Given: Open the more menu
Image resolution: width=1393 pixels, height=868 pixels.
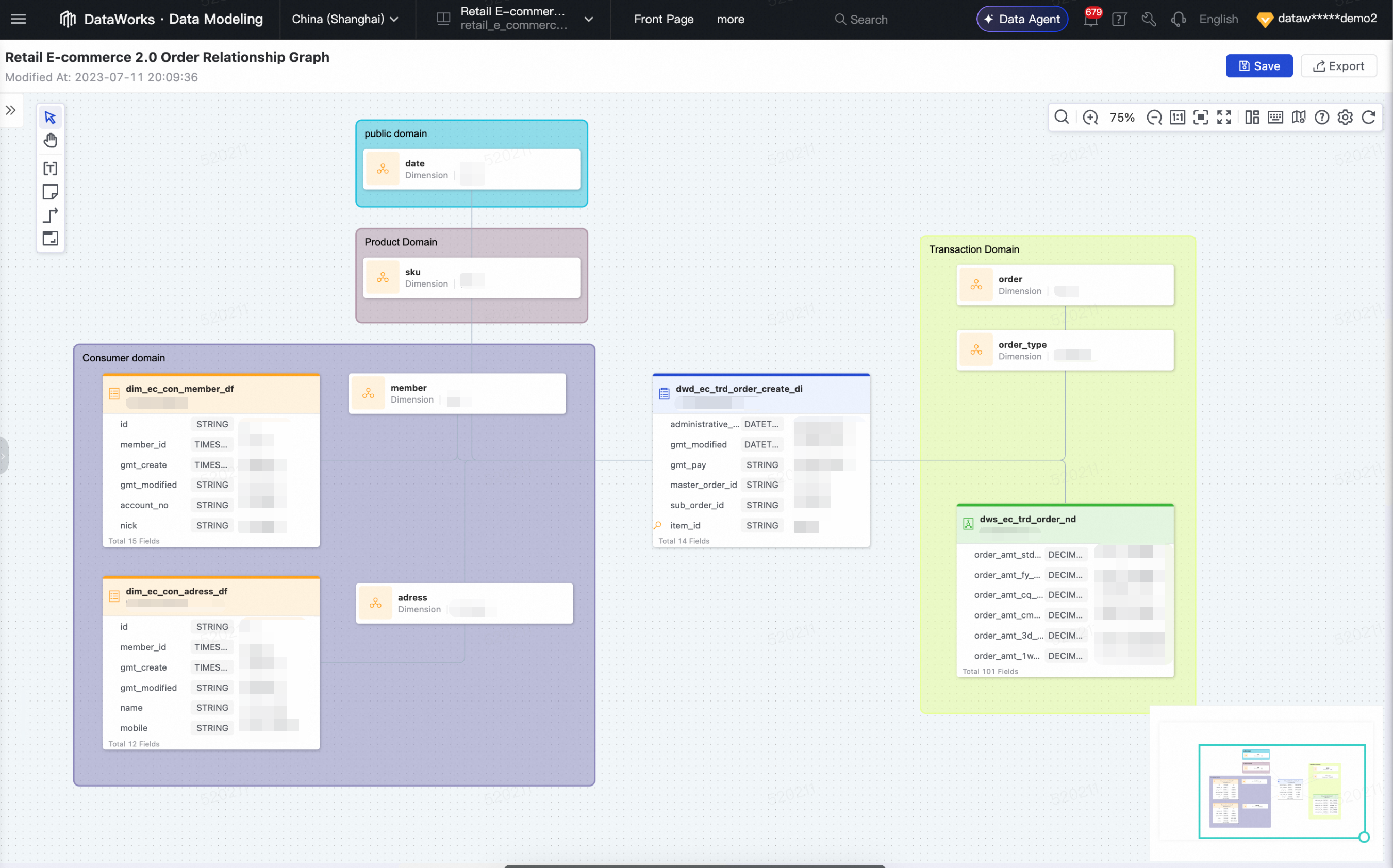Looking at the screenshot, I should [x=731, y=19].
